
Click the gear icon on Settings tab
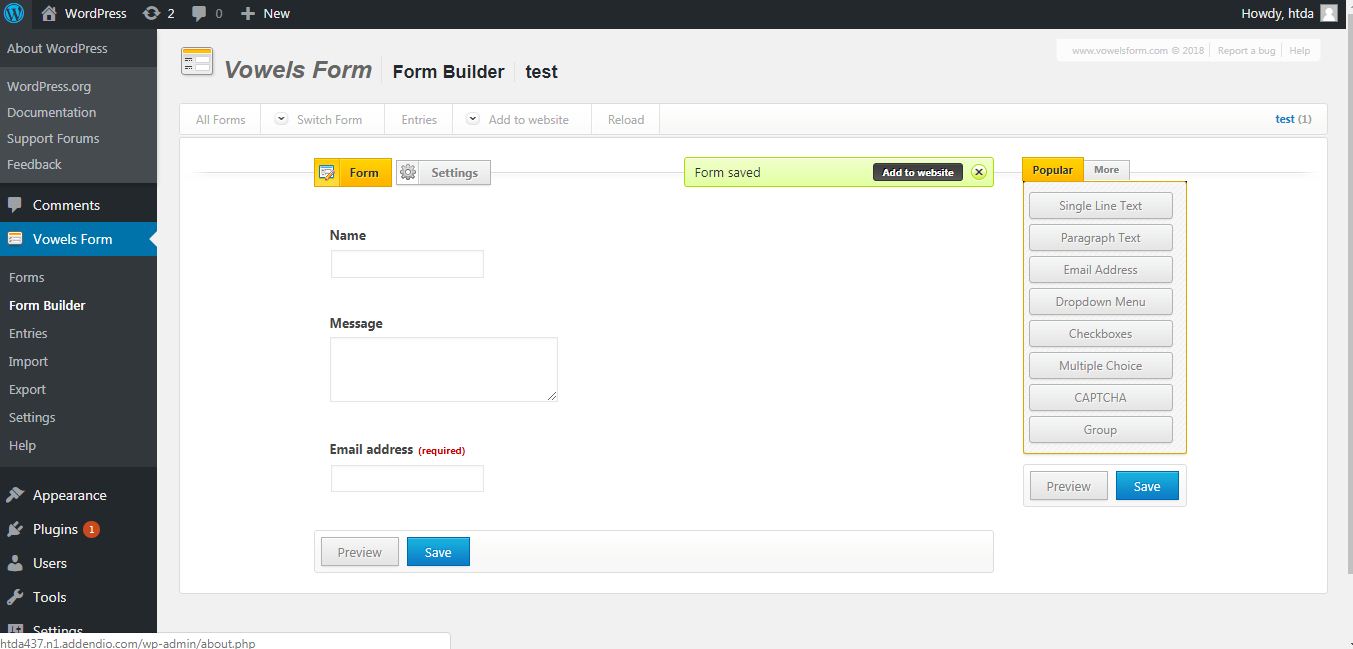click(x=408, y=172)
